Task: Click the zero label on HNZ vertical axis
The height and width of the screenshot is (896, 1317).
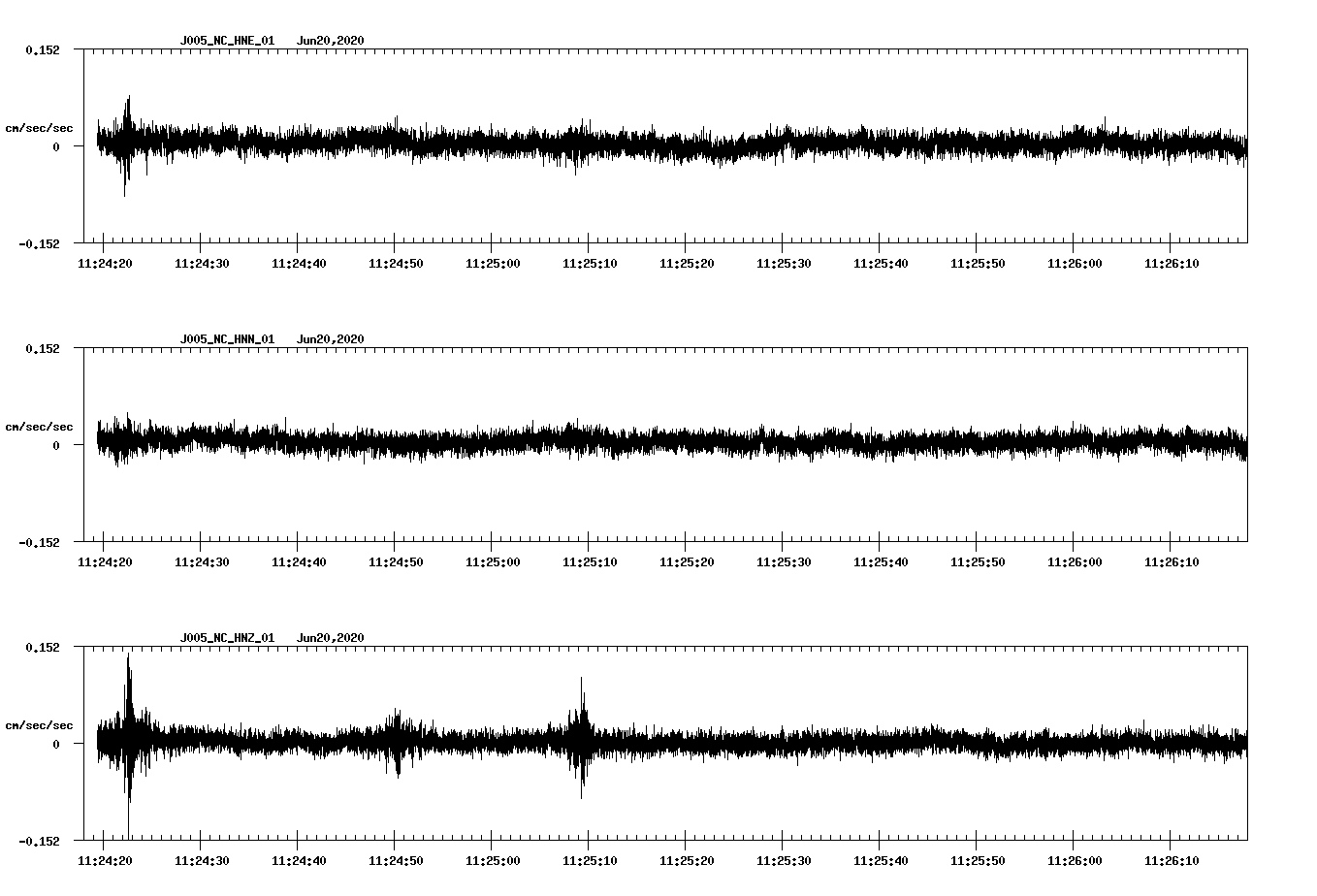Action: click(56, 744)
